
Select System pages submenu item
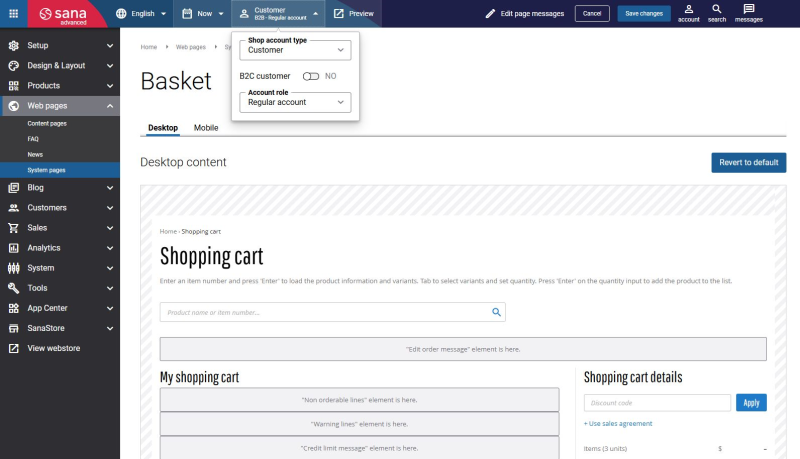(x=60, y=170)
